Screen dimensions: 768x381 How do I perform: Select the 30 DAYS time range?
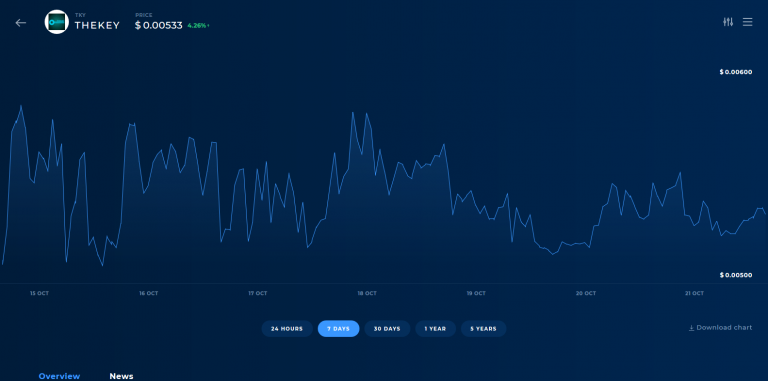(x=387, y=329)
